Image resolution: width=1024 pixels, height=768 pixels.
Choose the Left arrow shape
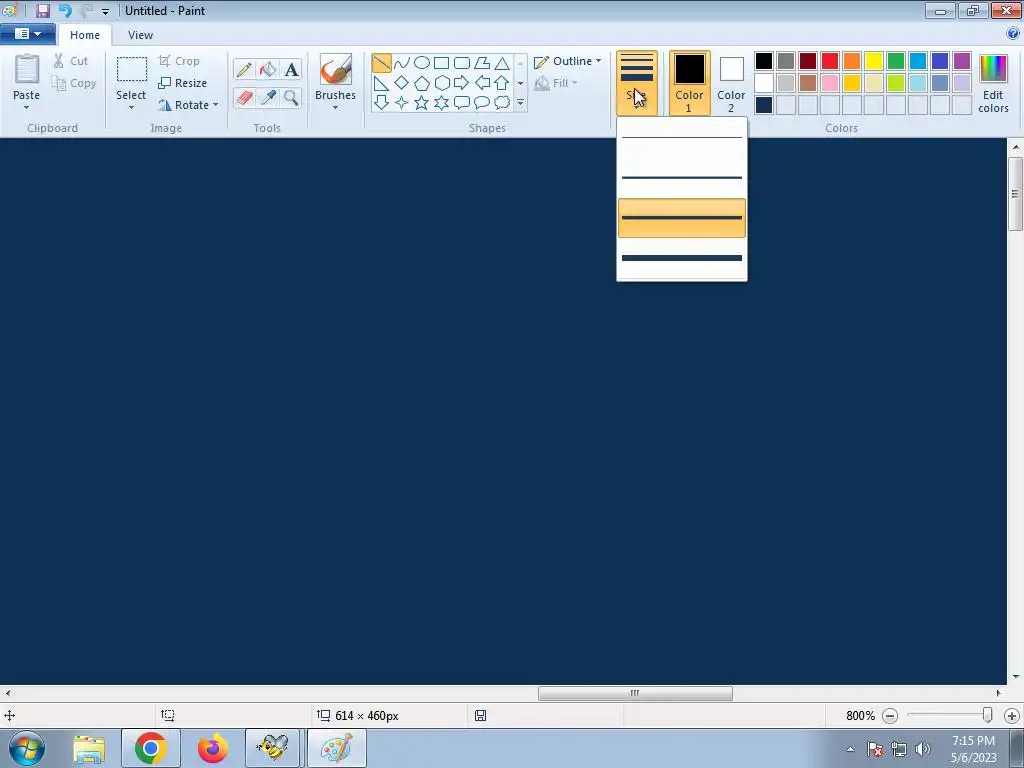tap(482, 83)
